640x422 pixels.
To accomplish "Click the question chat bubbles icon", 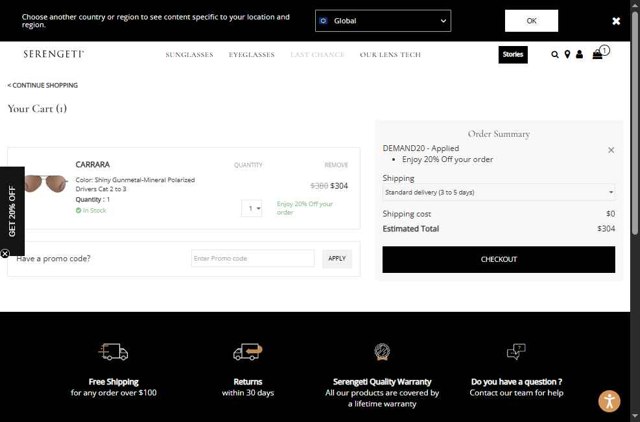I will (x=516, y=351).
